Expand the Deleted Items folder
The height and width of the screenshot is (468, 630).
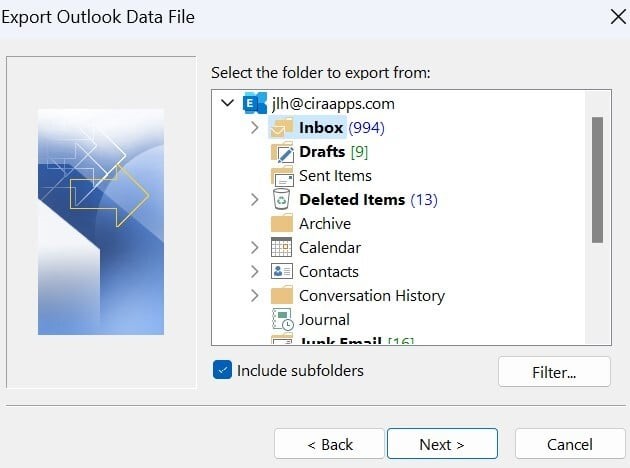coord(254,199)
